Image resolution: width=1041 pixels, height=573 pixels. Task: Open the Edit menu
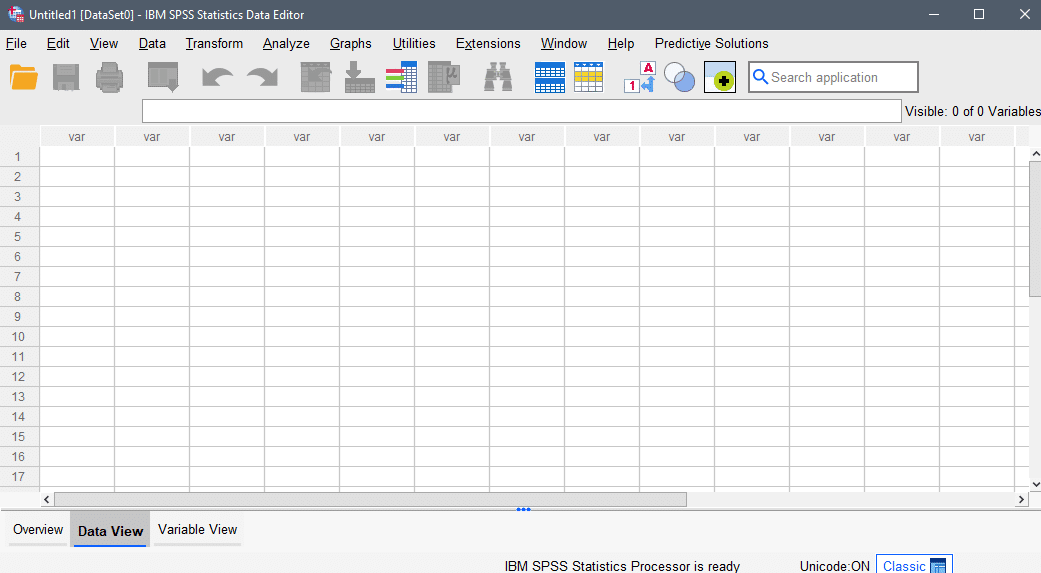click(x=58, y=44)
